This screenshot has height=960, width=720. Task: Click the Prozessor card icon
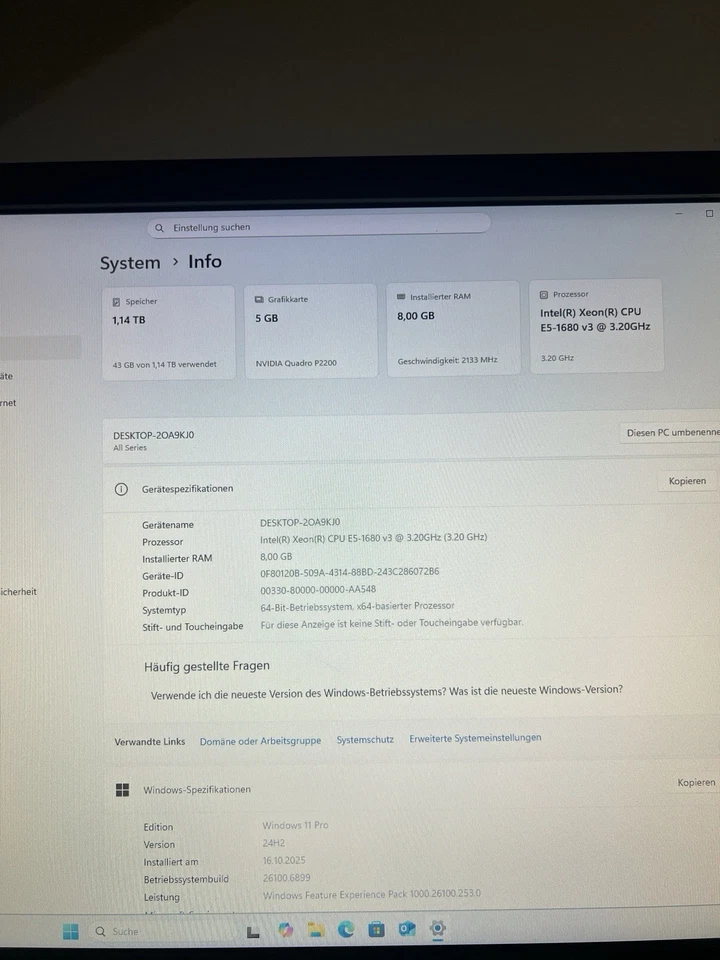[544, 294]
